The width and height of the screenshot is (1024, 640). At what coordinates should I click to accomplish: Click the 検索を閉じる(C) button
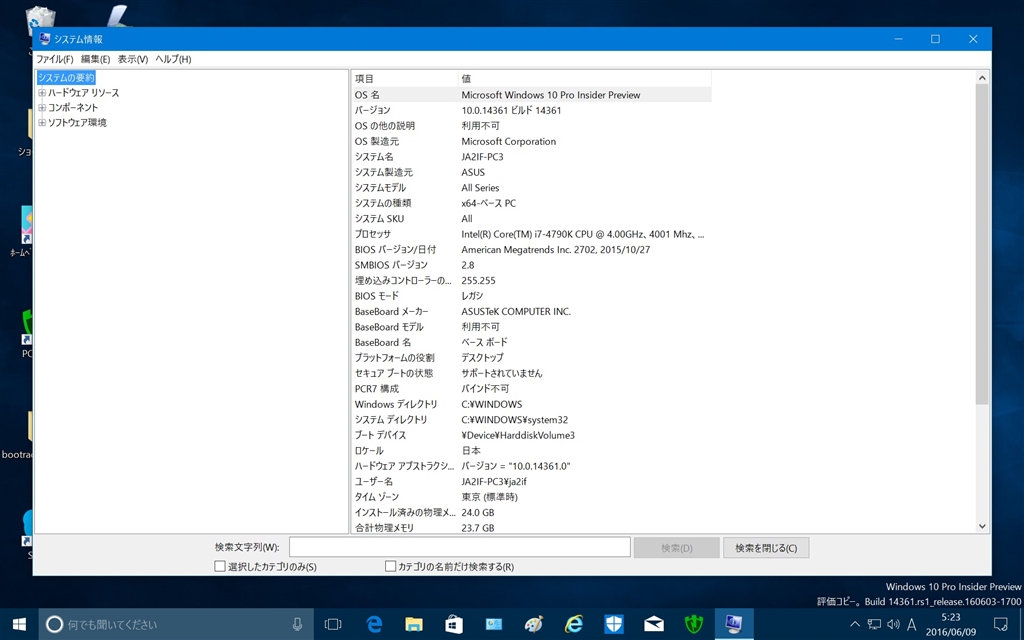(765, 548)
